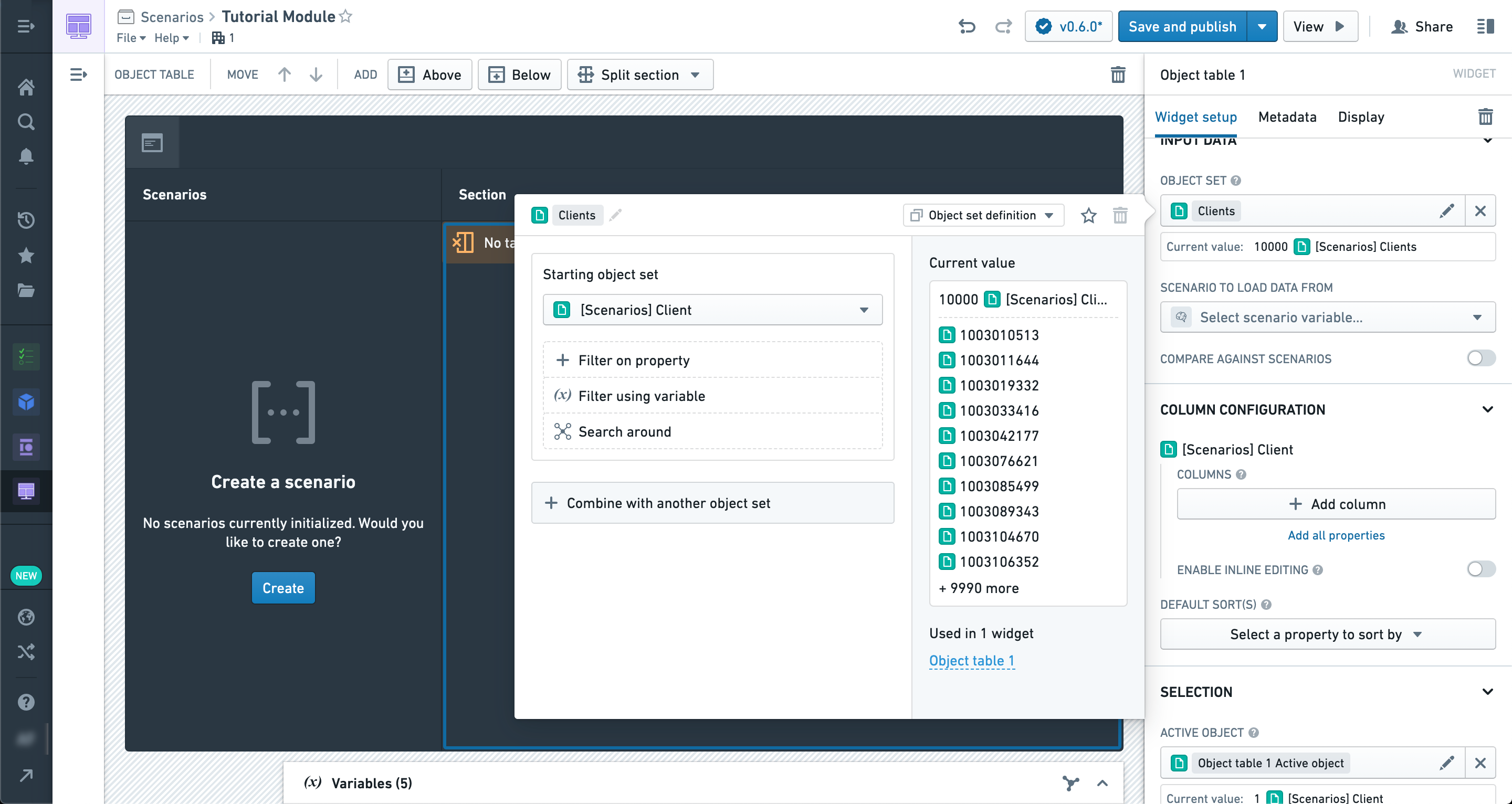Open Save and publish dropdown arrow

(1262, 26)
